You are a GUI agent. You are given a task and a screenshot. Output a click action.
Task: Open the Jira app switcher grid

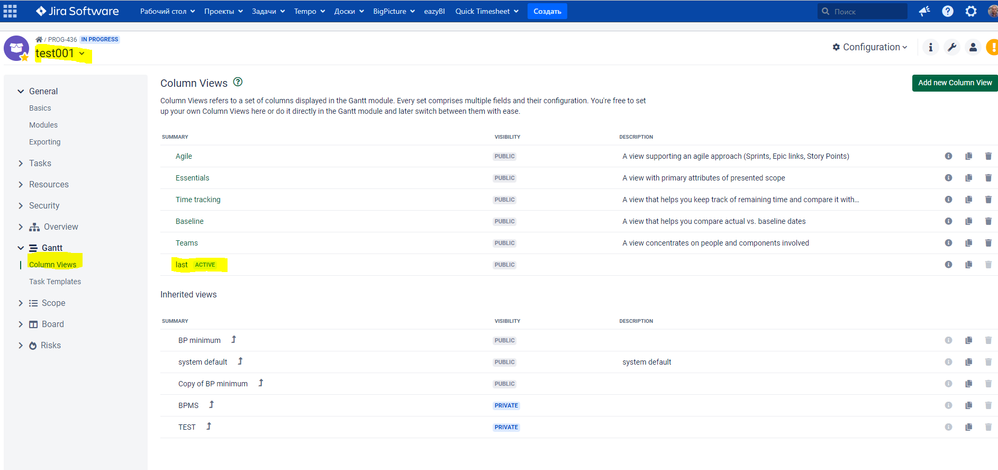point(10,11)
